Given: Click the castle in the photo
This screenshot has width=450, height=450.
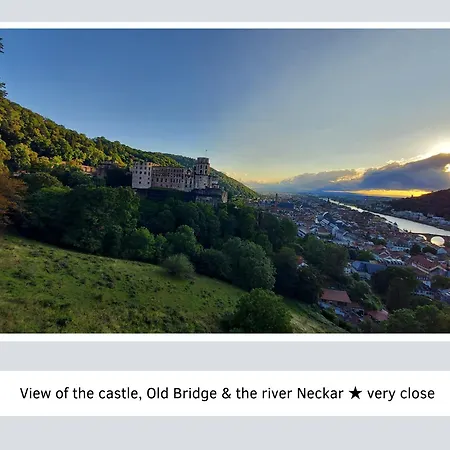Looking at the screenshot, I should pos(179,179).
